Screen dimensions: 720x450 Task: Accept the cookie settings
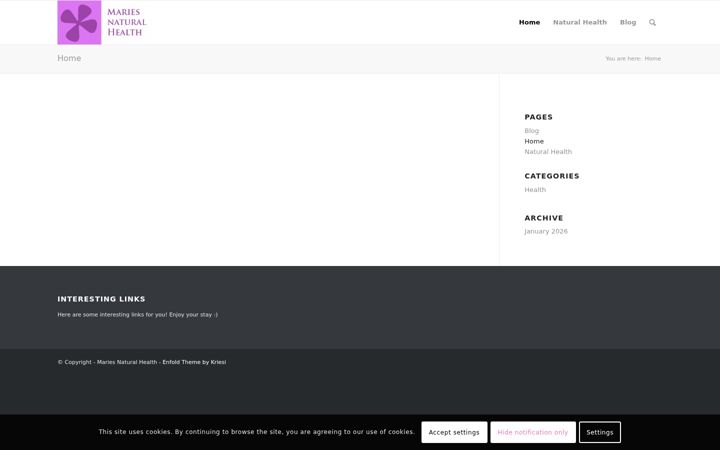[454, 432]
